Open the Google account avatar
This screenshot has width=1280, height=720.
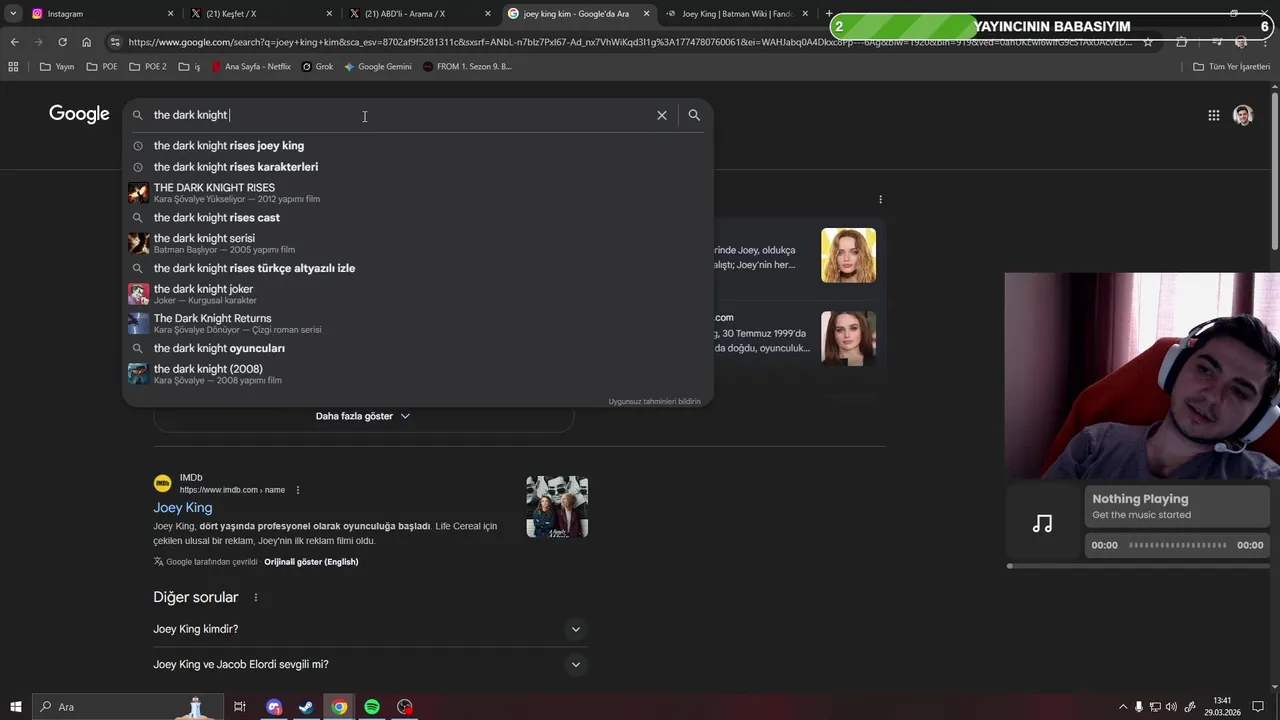pos(1243,115)
